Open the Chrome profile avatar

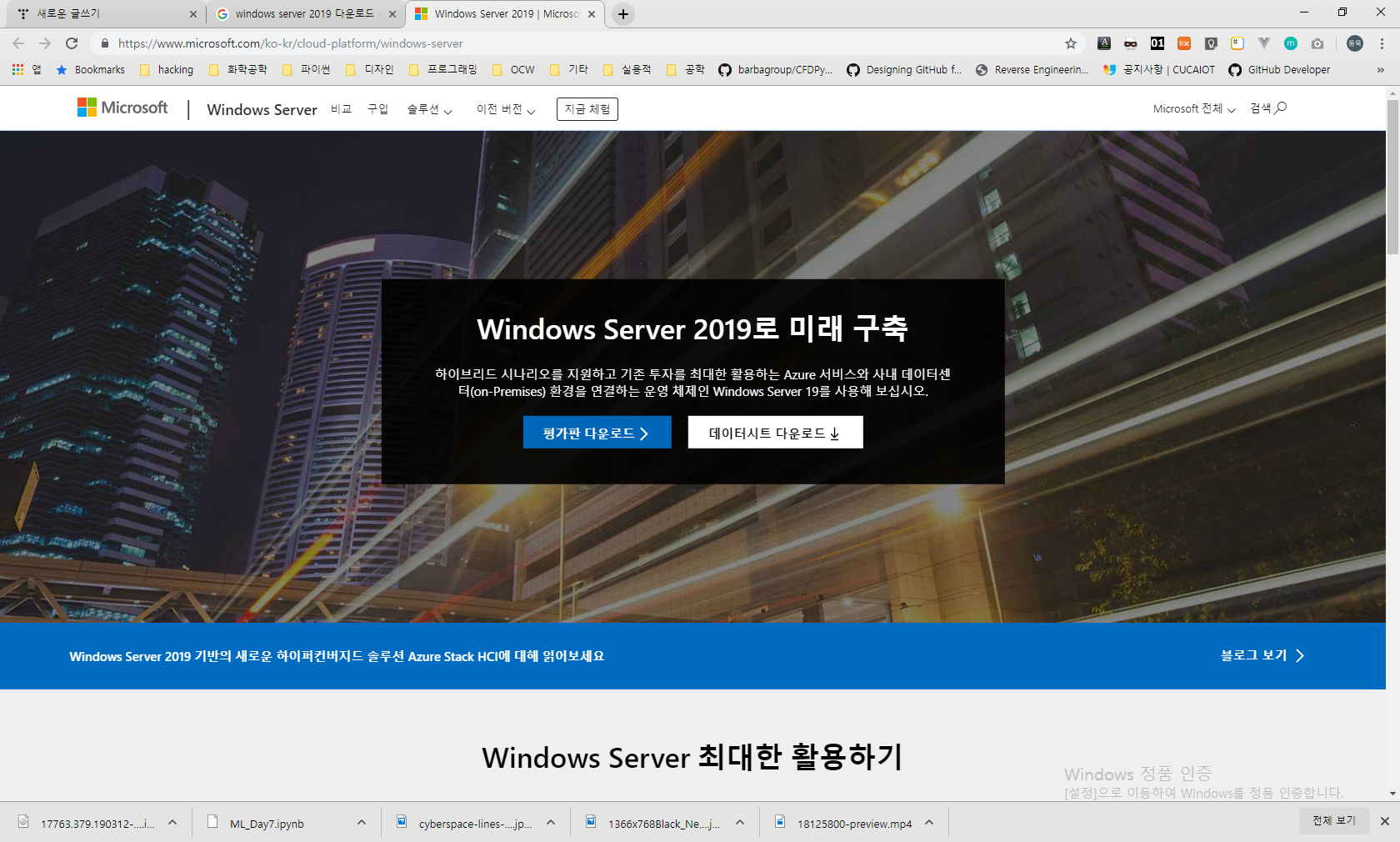click(1355, 43)
